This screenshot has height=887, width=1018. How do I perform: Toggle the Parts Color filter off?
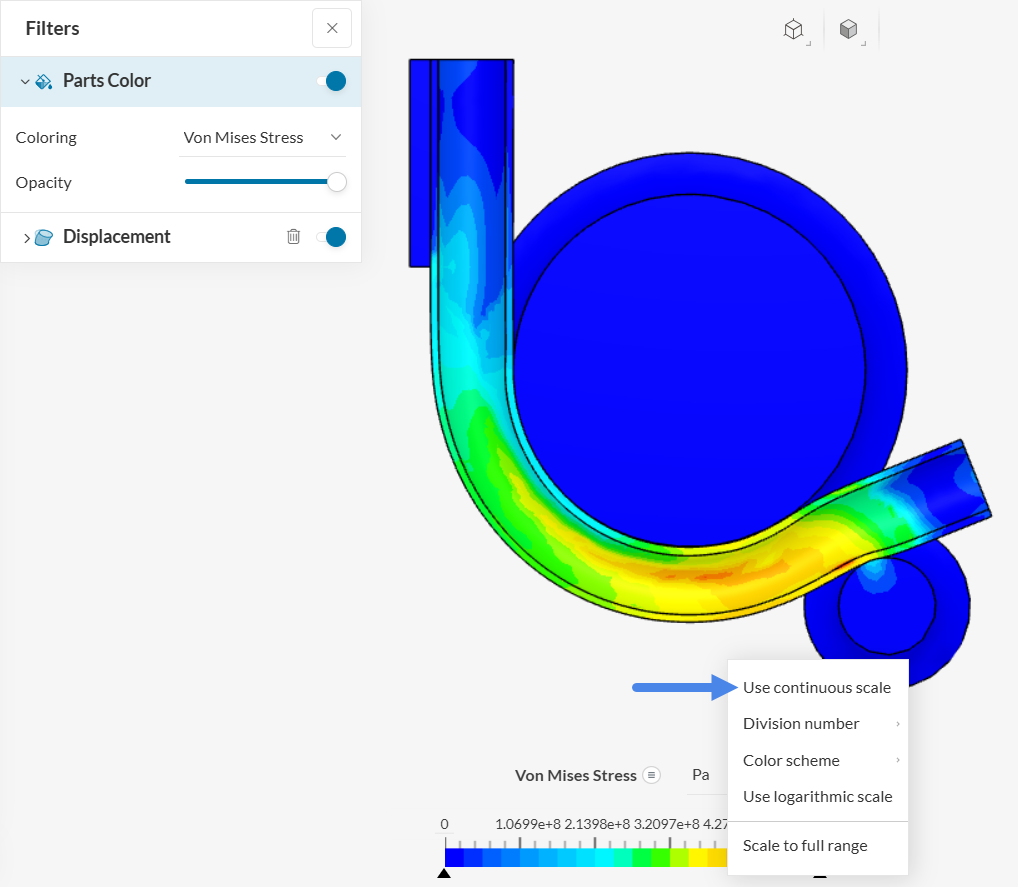[x=332, y=81]
